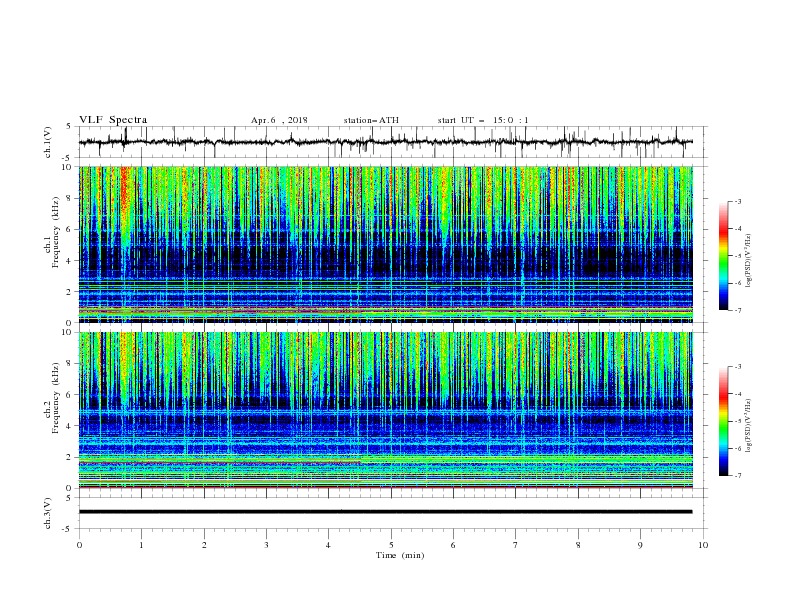
Task: Click the "-3" label on ch.2 color bar
Action: [x=738, y=367]
